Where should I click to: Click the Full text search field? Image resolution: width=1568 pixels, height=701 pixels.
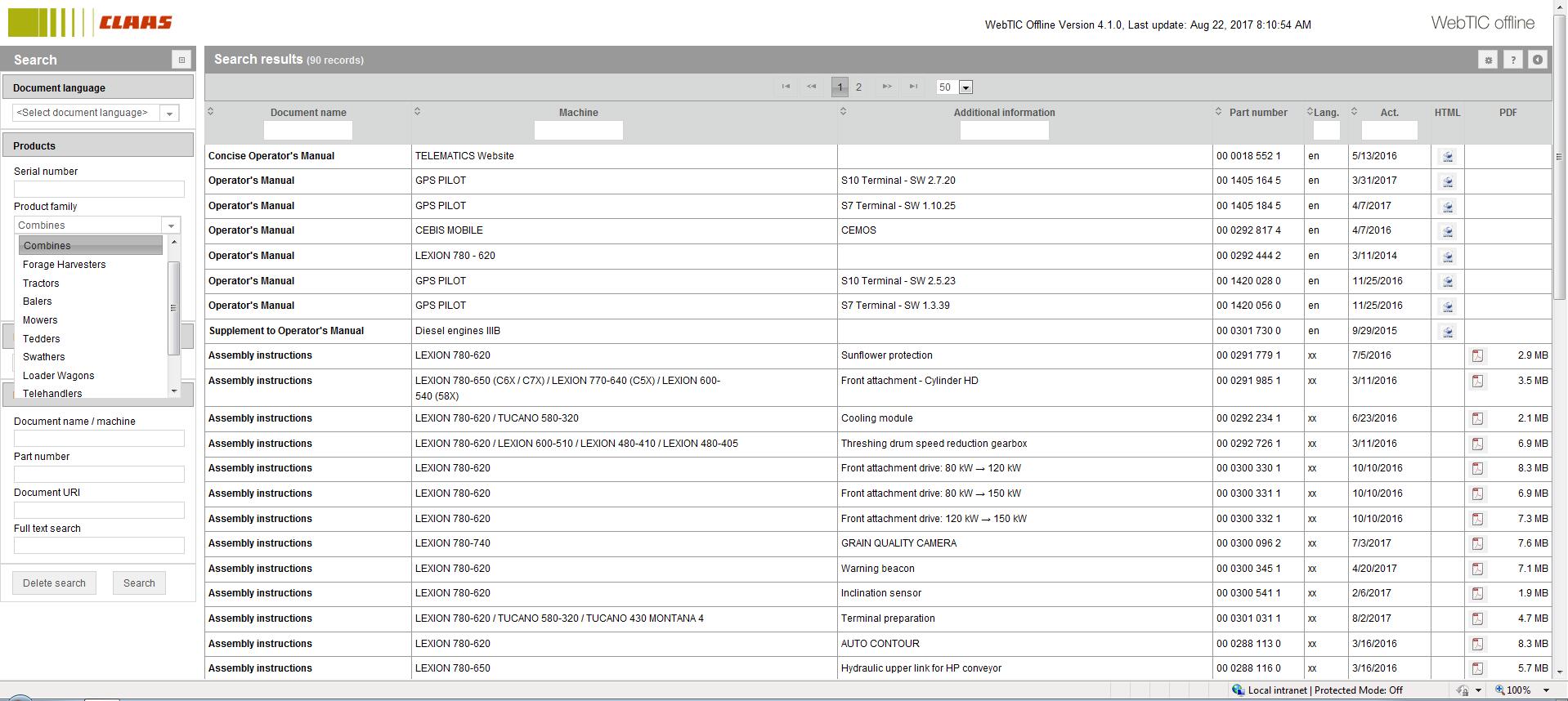[99, 546]
